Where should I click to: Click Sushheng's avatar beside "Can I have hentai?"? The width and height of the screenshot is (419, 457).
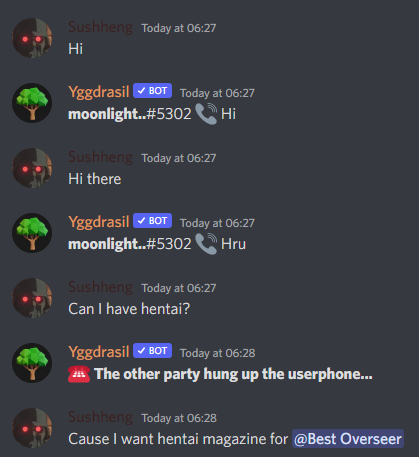point(32,298)
